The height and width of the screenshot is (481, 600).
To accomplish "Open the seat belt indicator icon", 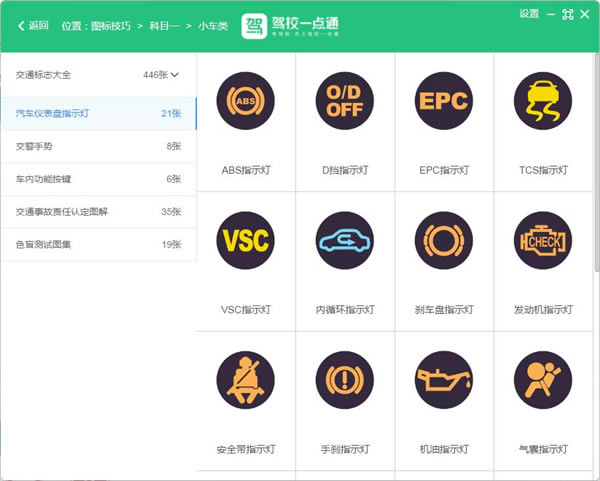I will coord(246,381).
